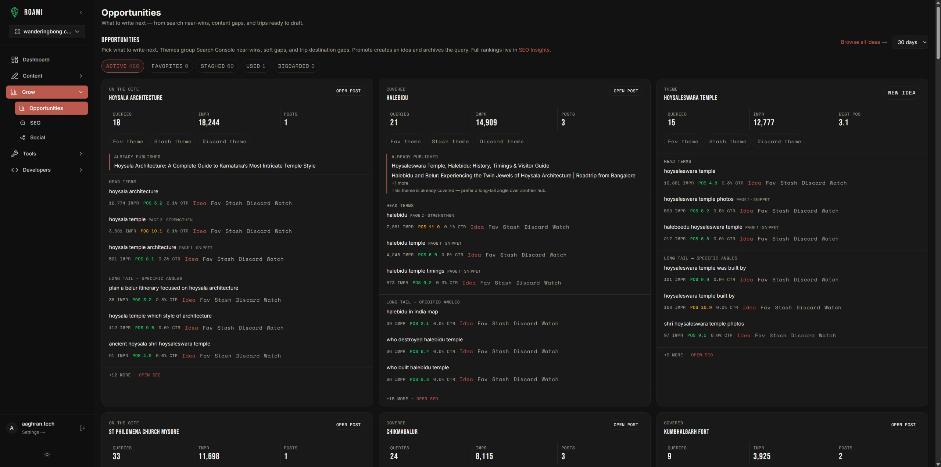This screenshot has height=467, width=941.
Task: Open Social under Grow
Action: 37,137
